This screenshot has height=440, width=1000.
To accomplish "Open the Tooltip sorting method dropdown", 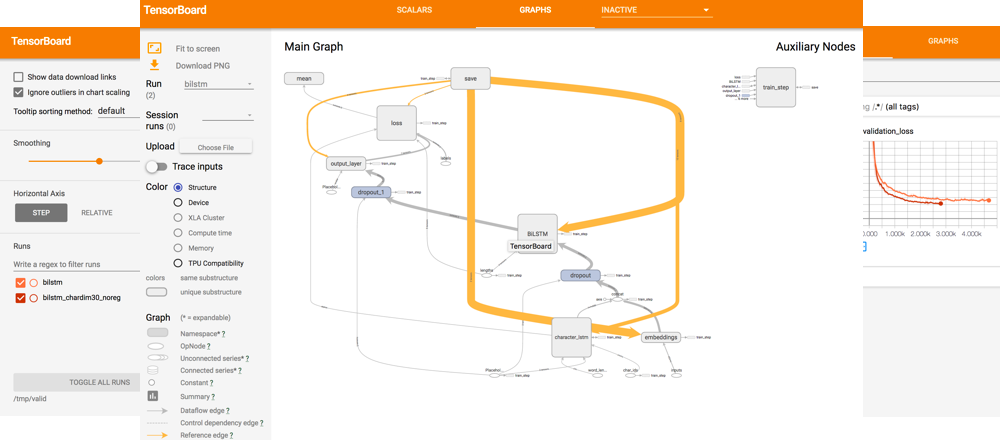I will [118, 111].
